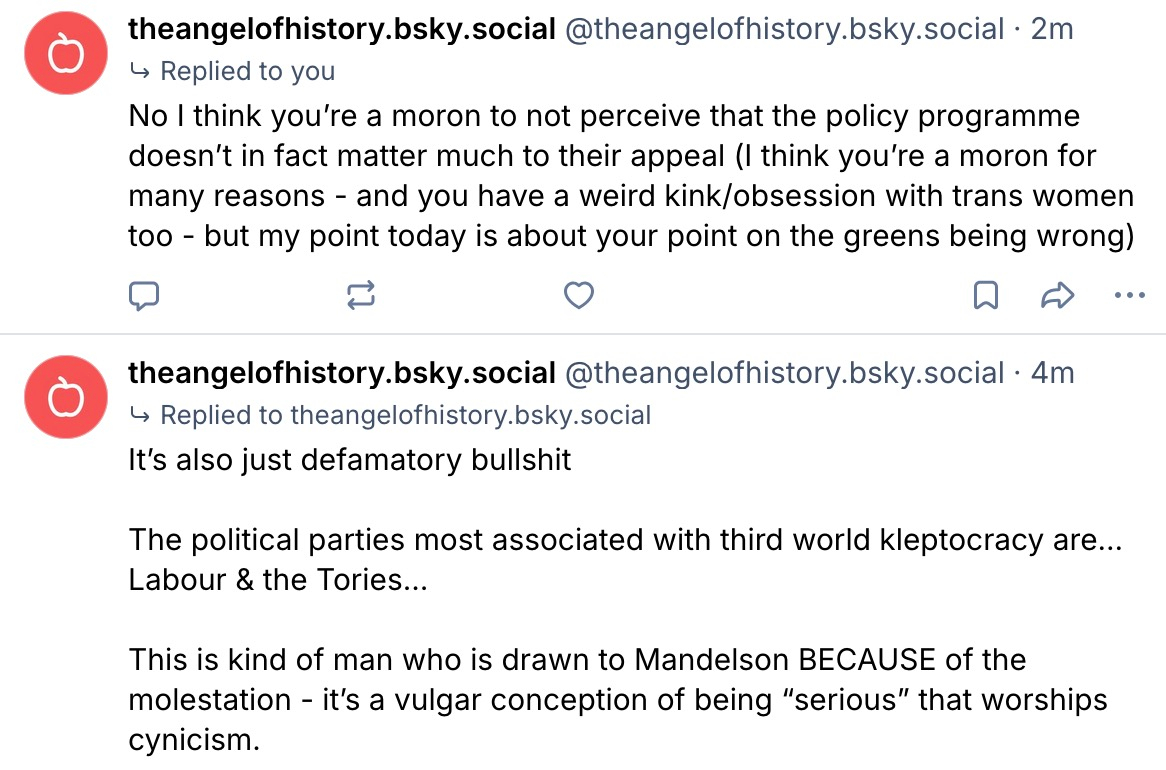Open the three-dot more options menu
Screen dimensions: 1166x770
pyautogui.click(x=1129, y=295)
